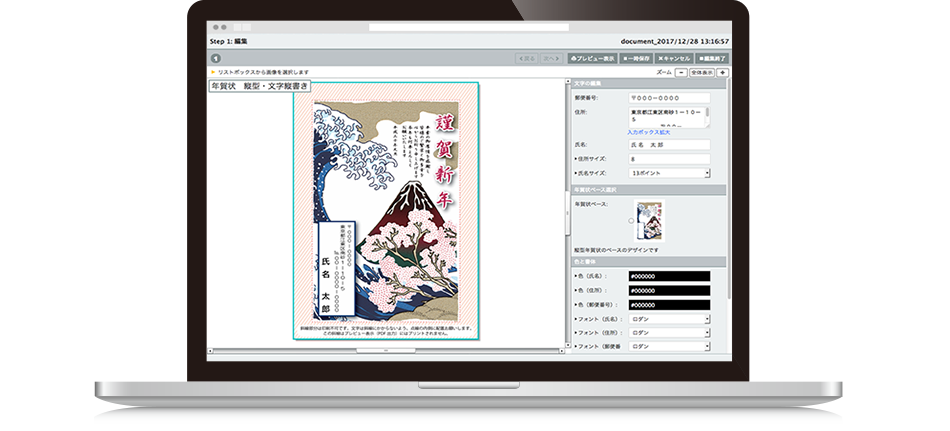Click the キャンセル cancel button
The width and height of the screenshot is (950, 431).
674,59
